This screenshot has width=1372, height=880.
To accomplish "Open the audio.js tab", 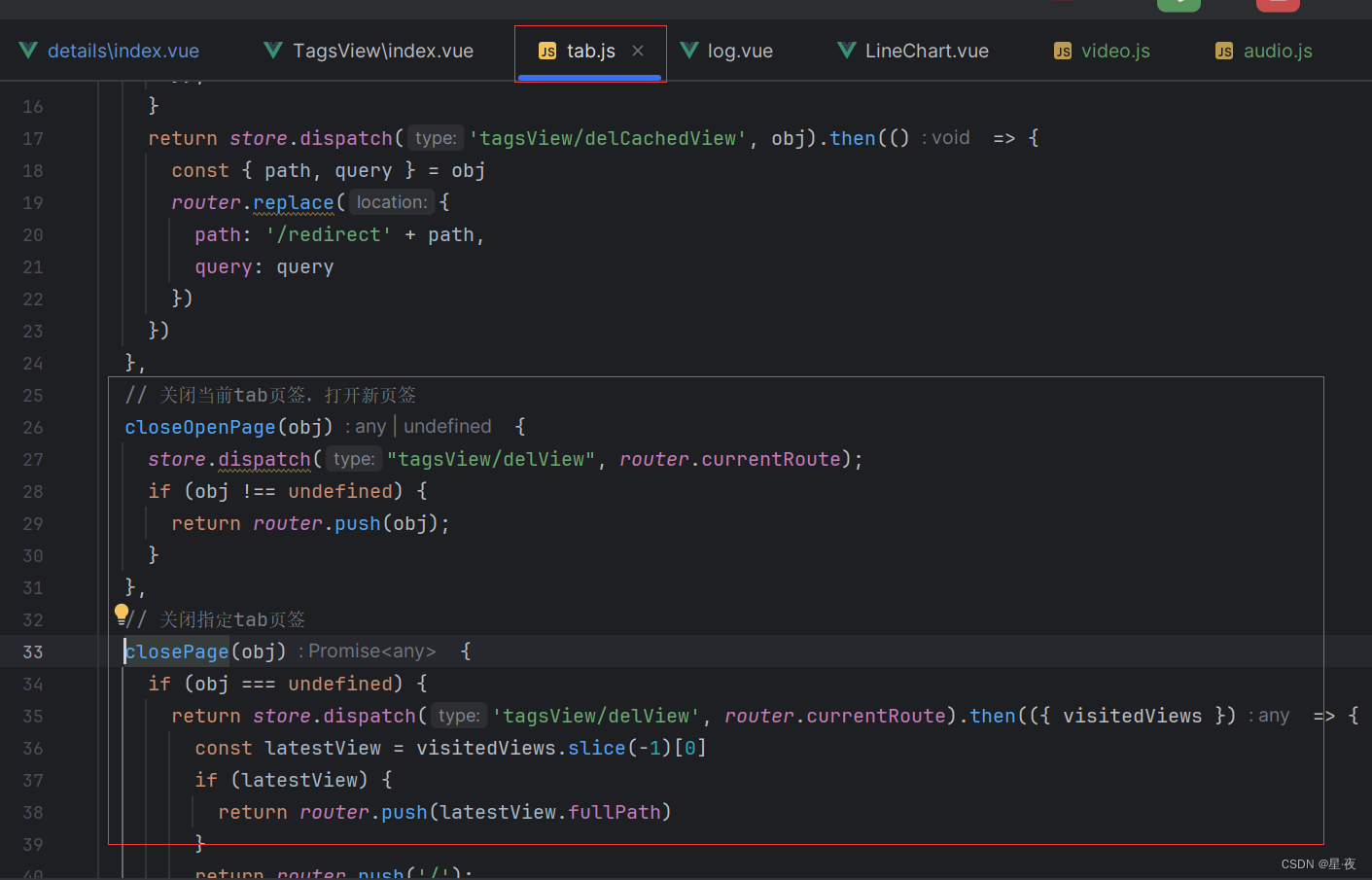I will point(1264,51).
